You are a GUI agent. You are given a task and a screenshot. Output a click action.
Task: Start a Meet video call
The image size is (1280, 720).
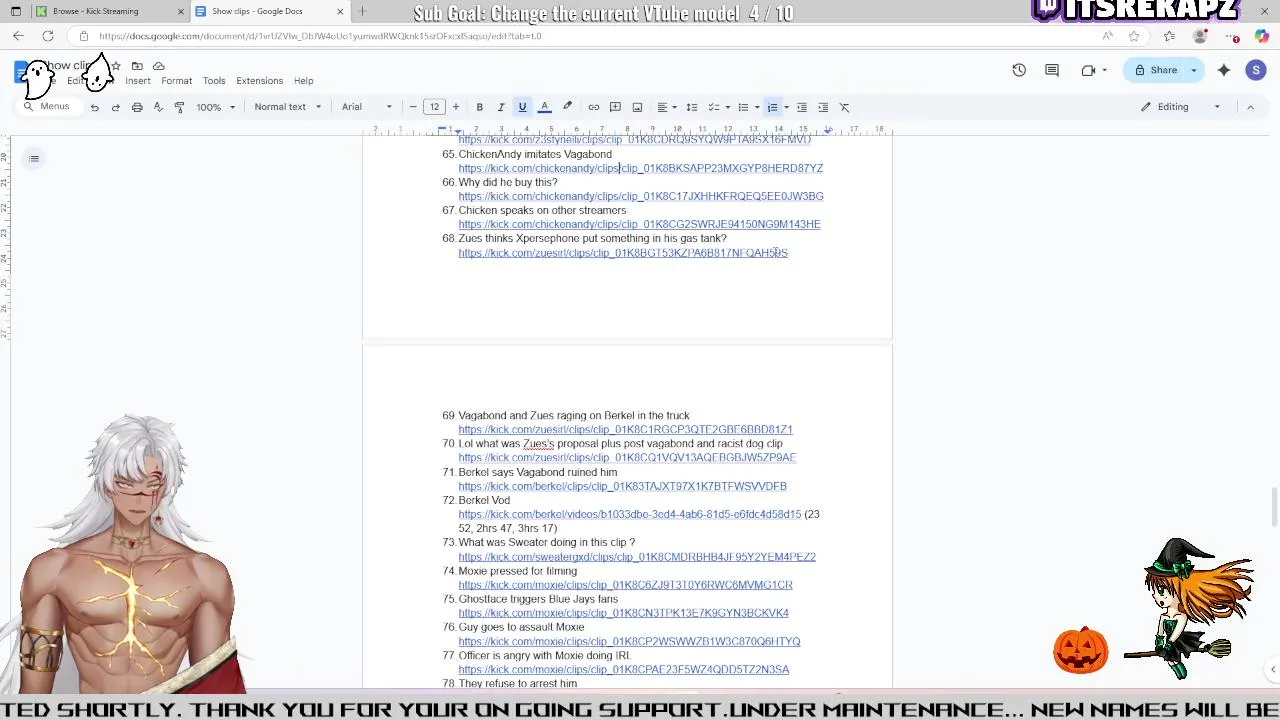coord(1088,70)
